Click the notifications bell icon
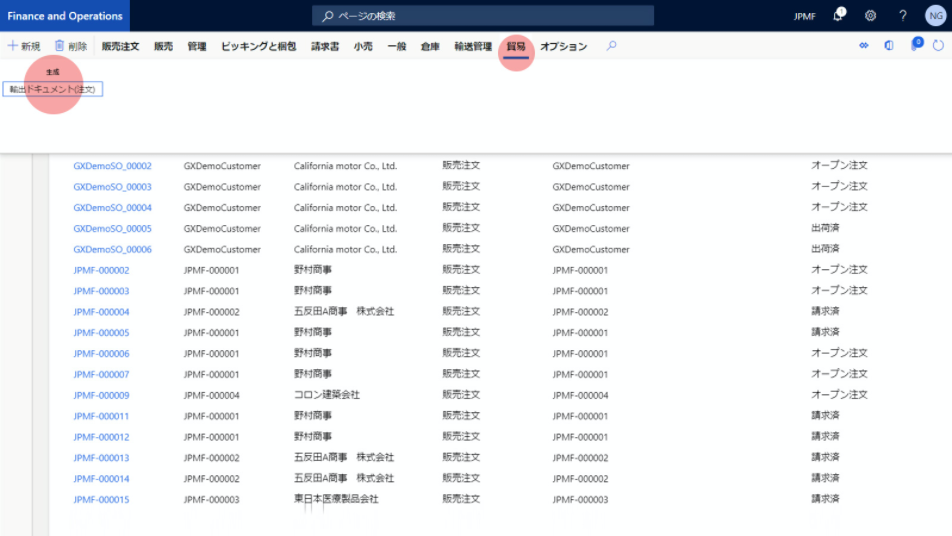The image size is (952, 536). [838, 15]
